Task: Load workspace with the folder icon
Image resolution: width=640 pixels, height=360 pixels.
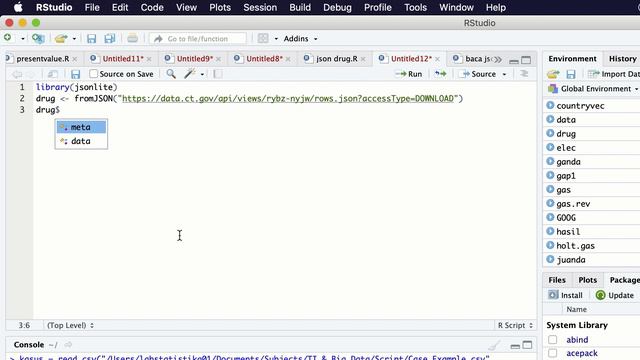Action: point(553,74)
